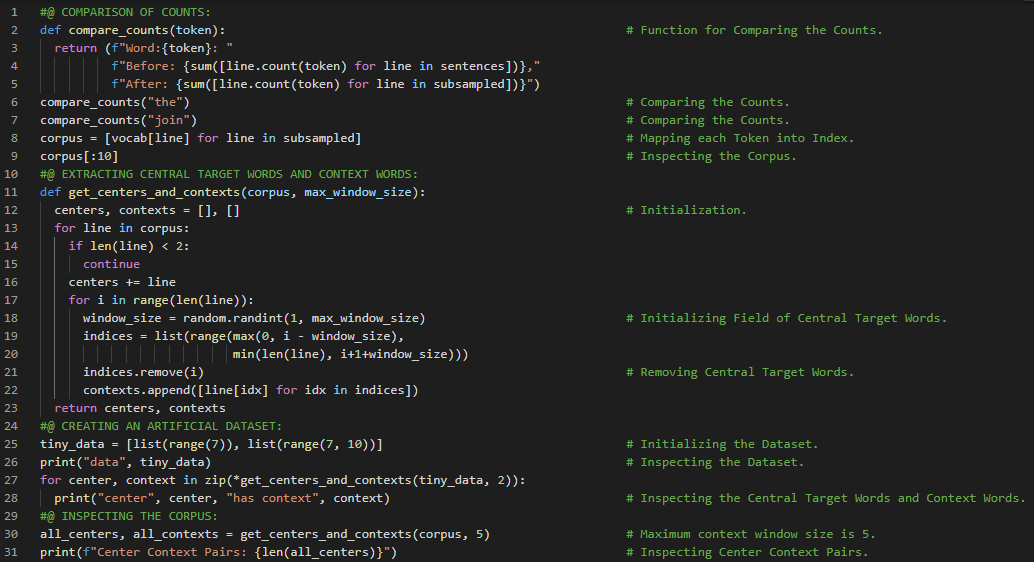The height and width of the screenshot is (562, 1034).
Task: Click the 'return centers, contexts' line
Action: pos(140,408)
